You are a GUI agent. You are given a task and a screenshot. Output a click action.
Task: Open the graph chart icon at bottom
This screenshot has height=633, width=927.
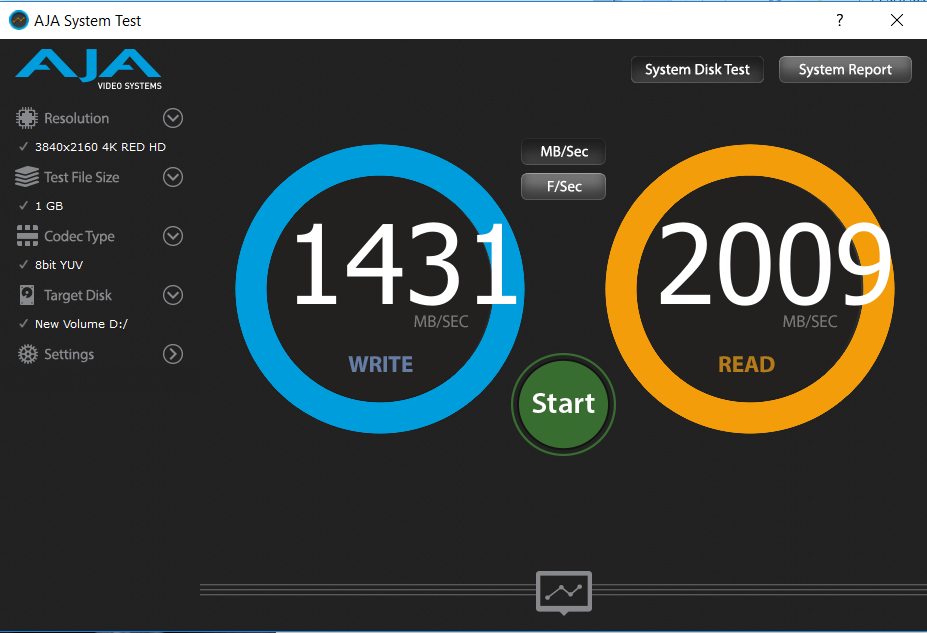click(x=563, y=592)
